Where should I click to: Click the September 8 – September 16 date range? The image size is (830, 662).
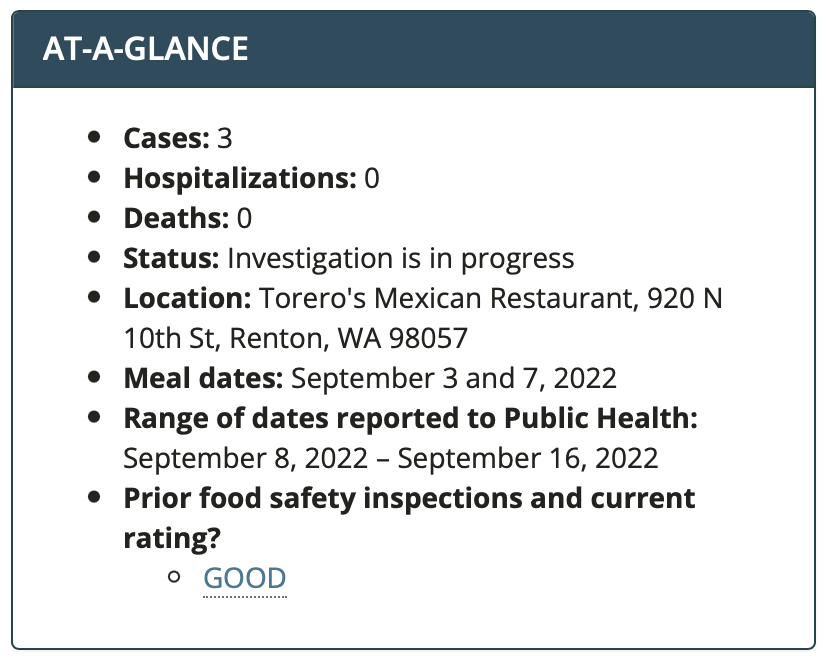tap(391, 458)
